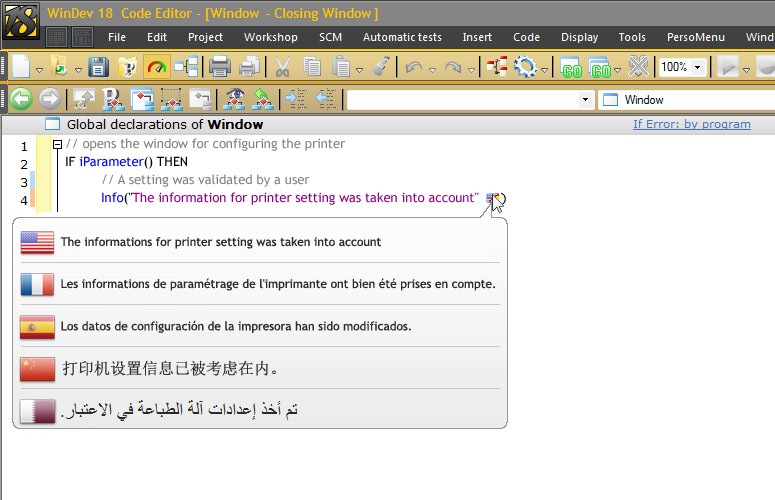This screenshot has height=500, width=775.
Task: Open the Automatic tests menu
Action: pyautogui.click(x=402, y=37)
